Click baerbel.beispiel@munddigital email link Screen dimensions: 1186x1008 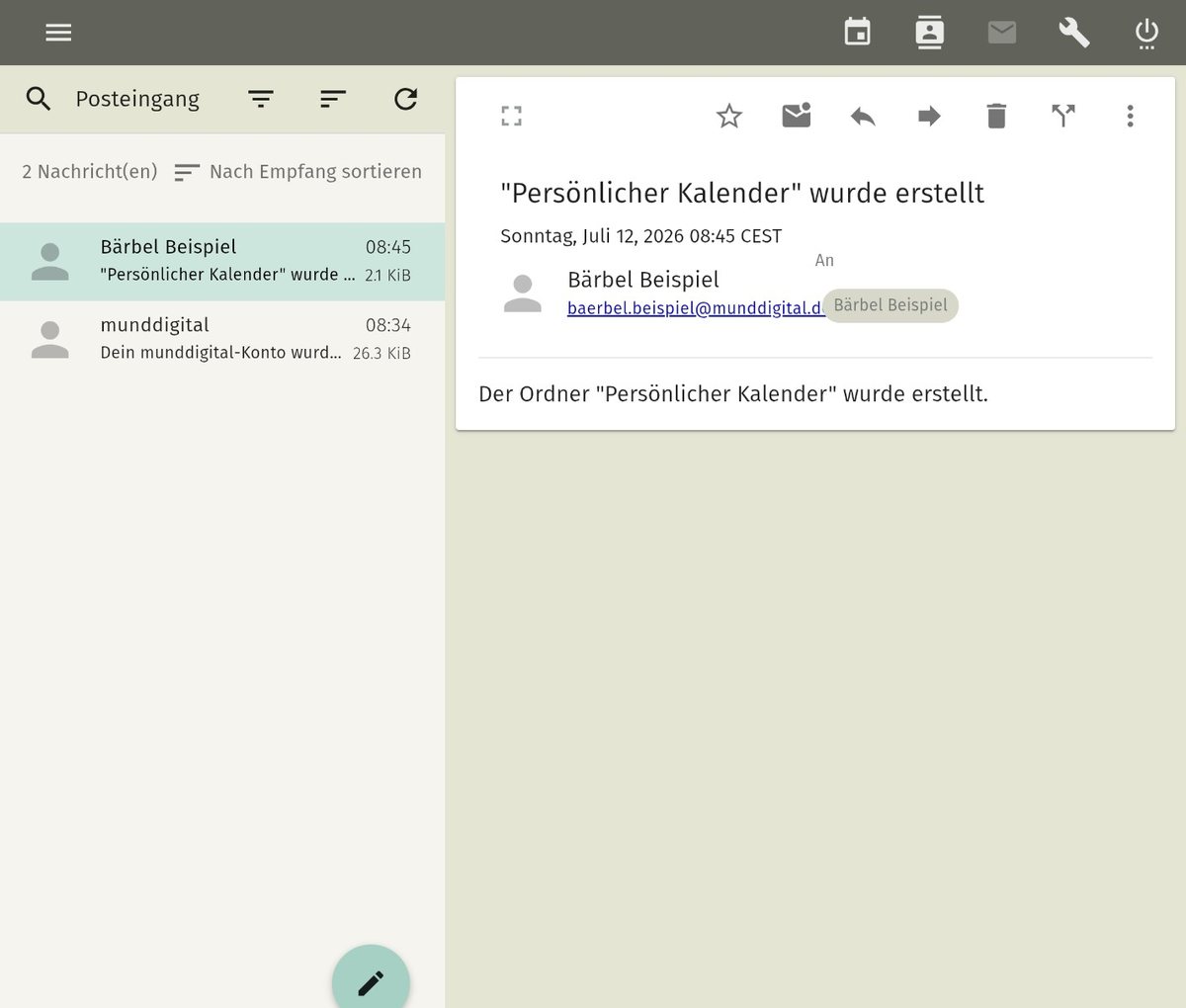(696, 308)
